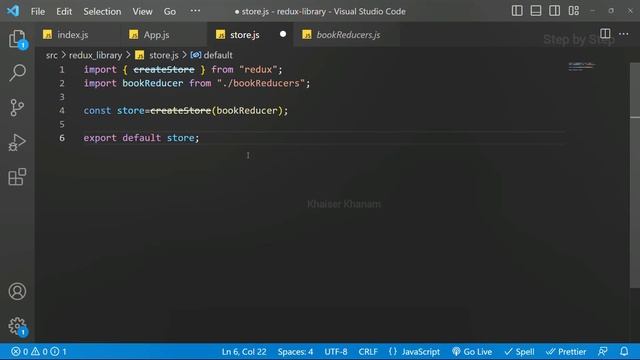Switch to the index.js tab

[x=78, y=35]
